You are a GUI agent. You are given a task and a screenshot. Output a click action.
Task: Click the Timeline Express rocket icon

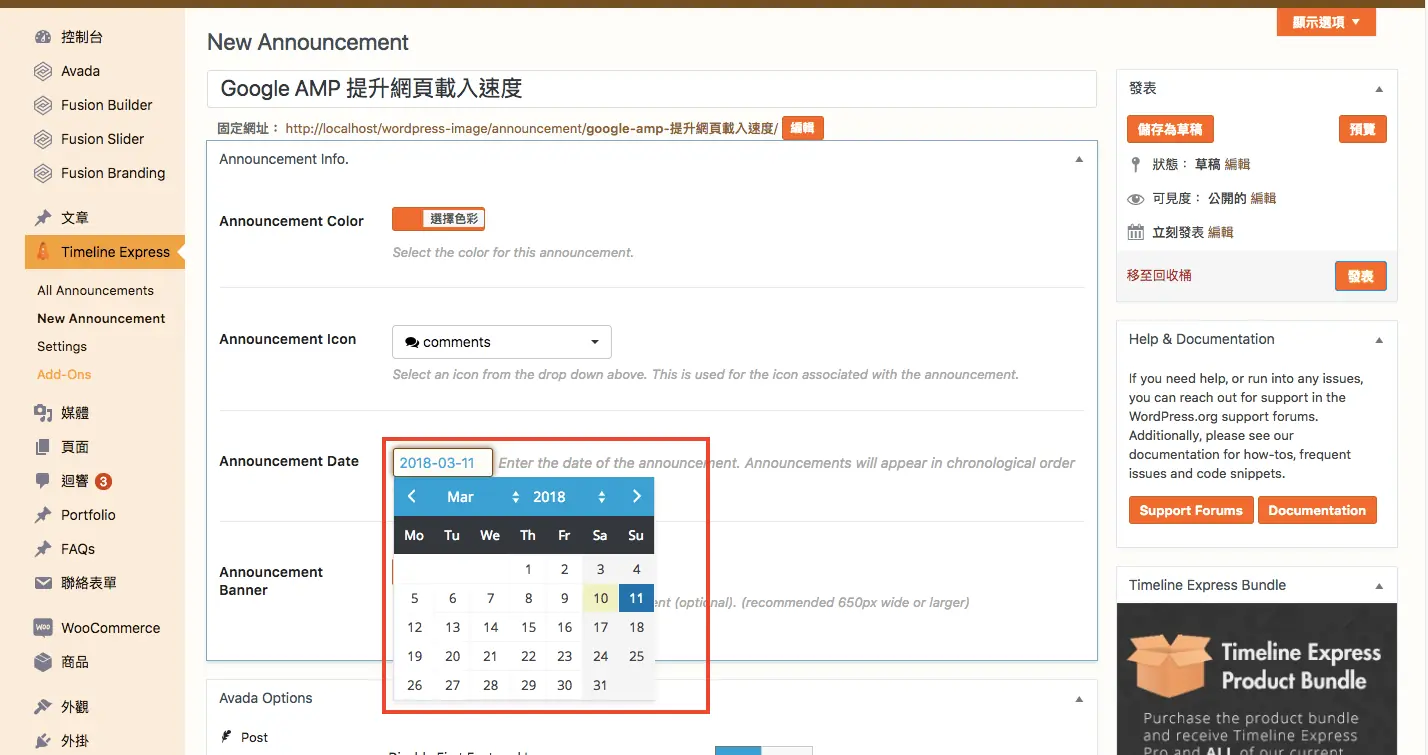click(x=43, y=252)
